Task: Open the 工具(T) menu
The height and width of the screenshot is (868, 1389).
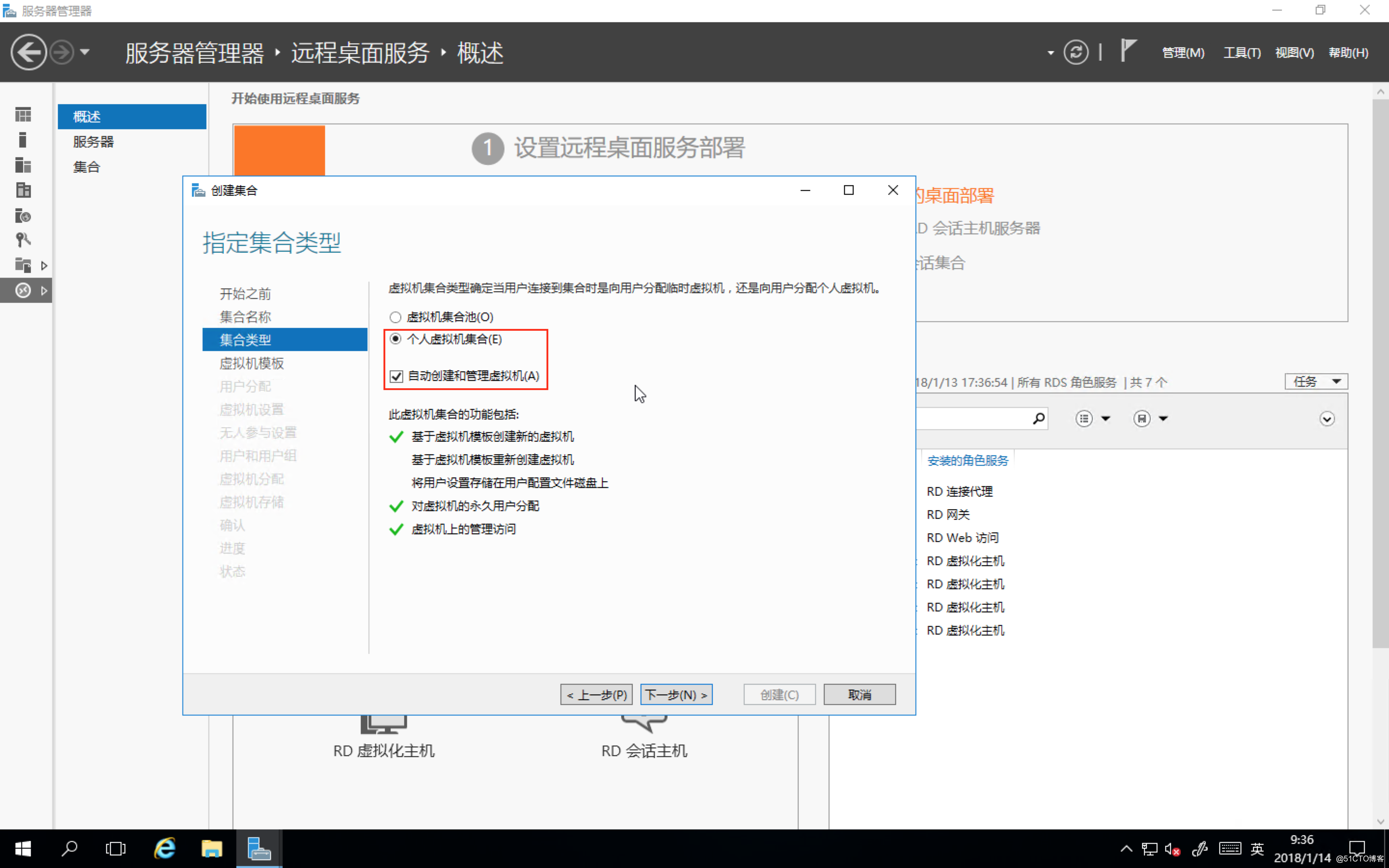Action: point(1241,53)
